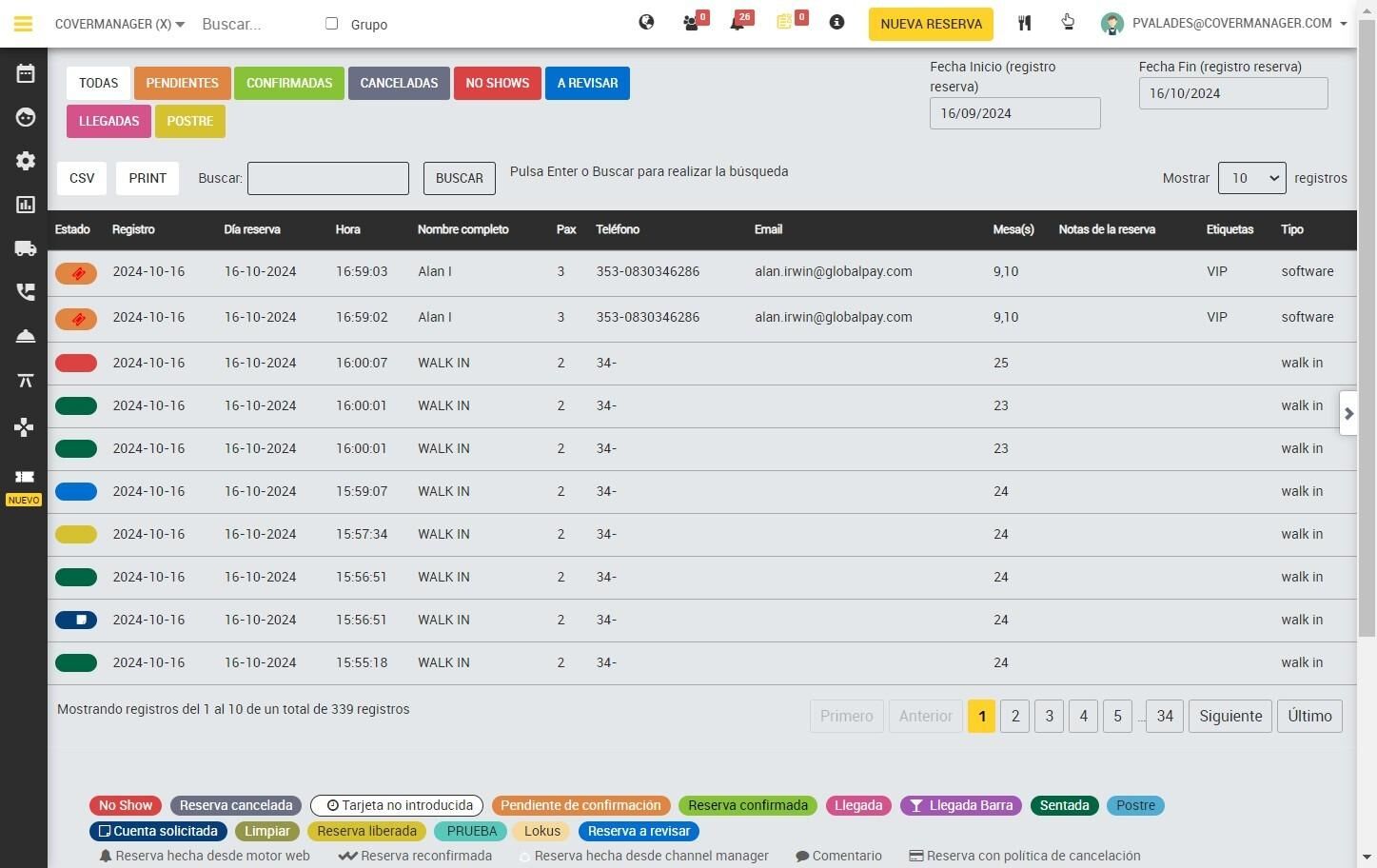Click the Reserva a revisar legend label
This screenshot has width=1377, height=868.
[639, 831]
